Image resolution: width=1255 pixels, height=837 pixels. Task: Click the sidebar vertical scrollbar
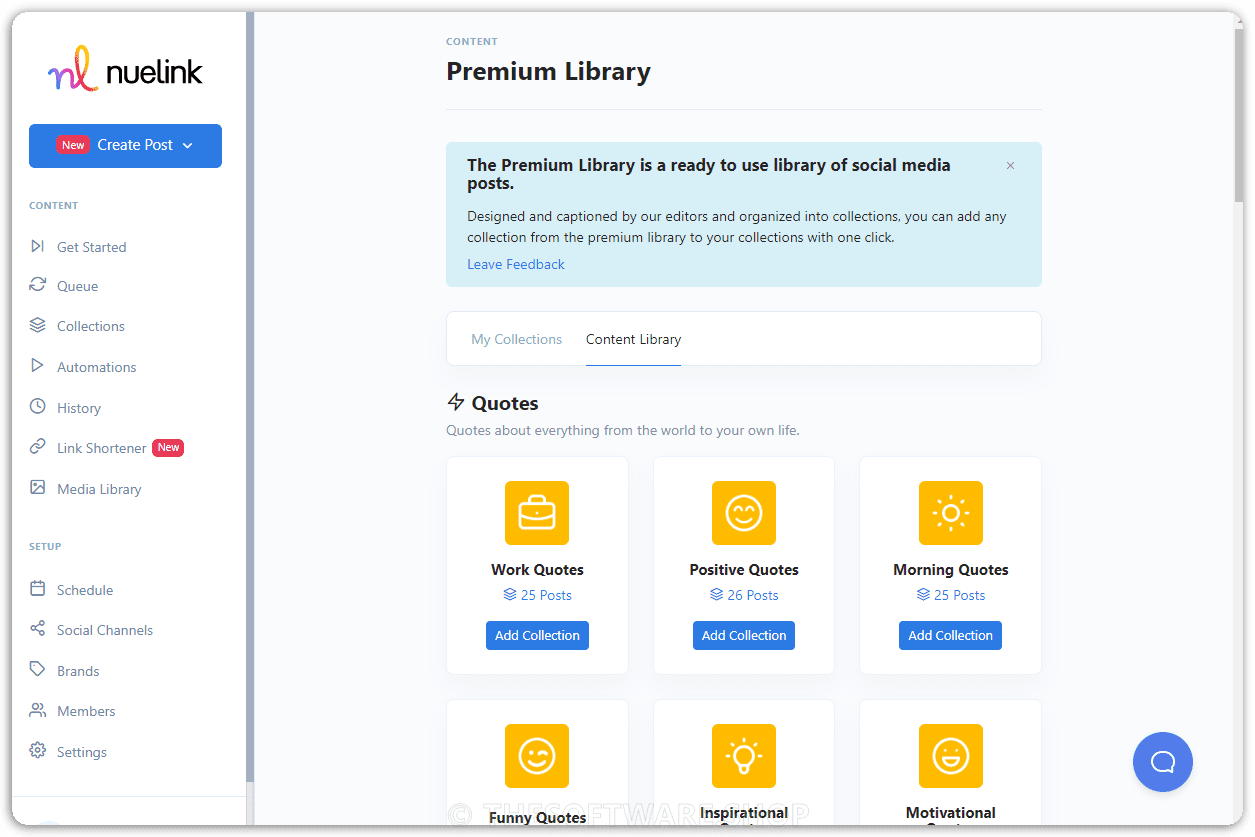click(x=250, y=397)
